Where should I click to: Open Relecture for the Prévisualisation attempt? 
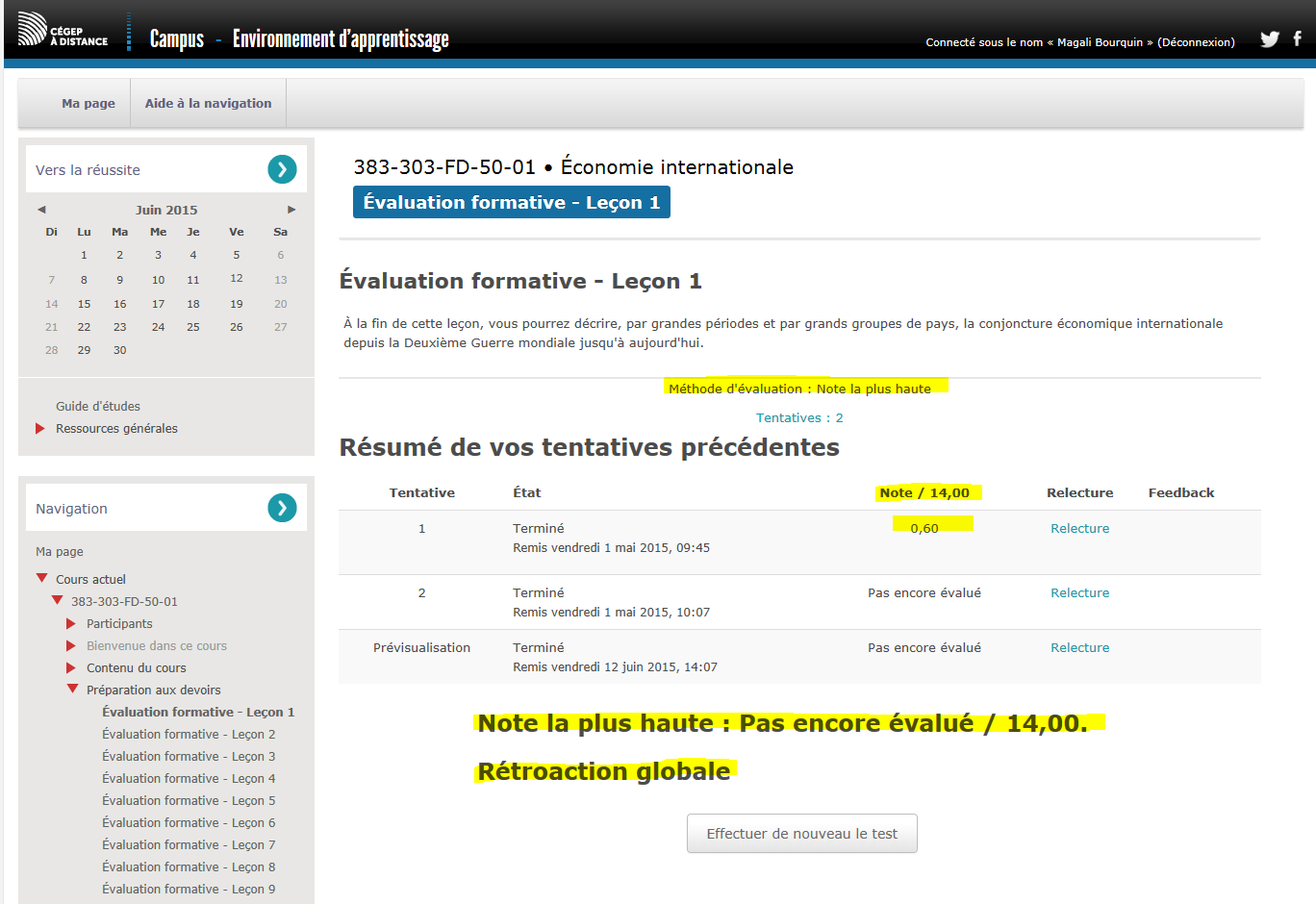tap(1079, 647)
